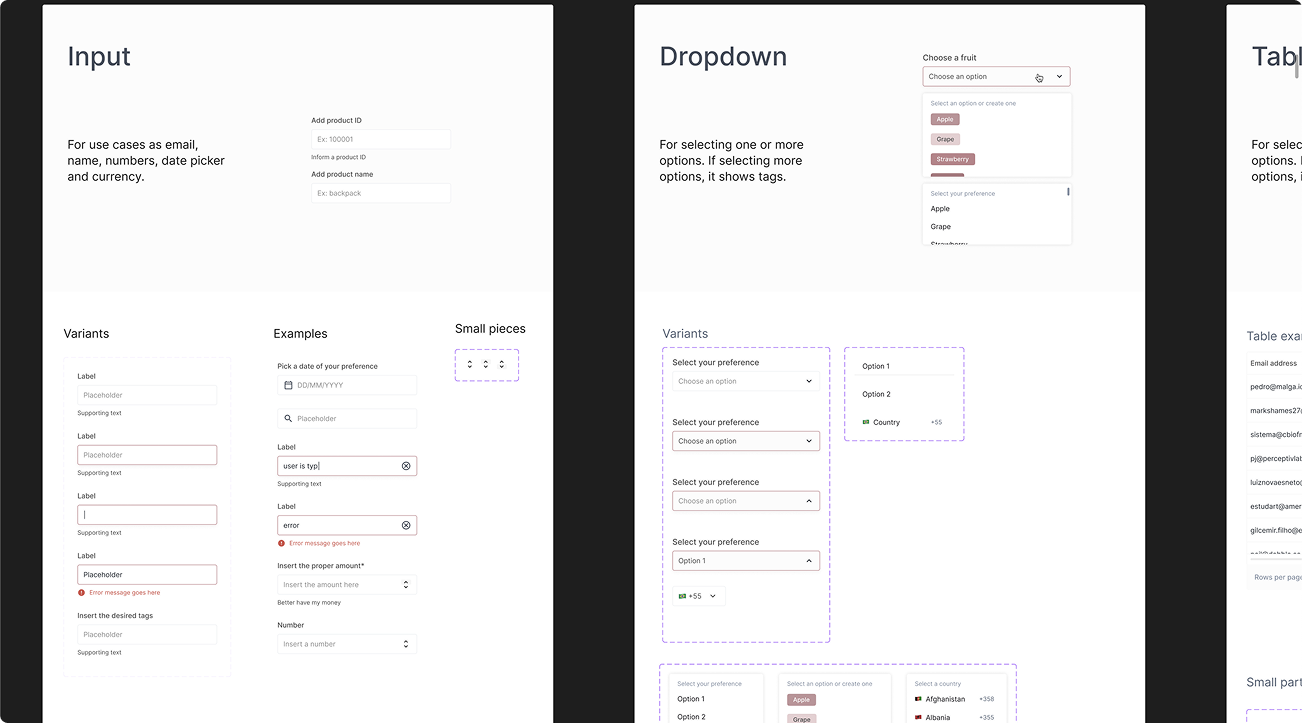This screenshot has width=1302, height=723.
Task: Click the "Better have my money" helper text
Action: pos(309,603)
